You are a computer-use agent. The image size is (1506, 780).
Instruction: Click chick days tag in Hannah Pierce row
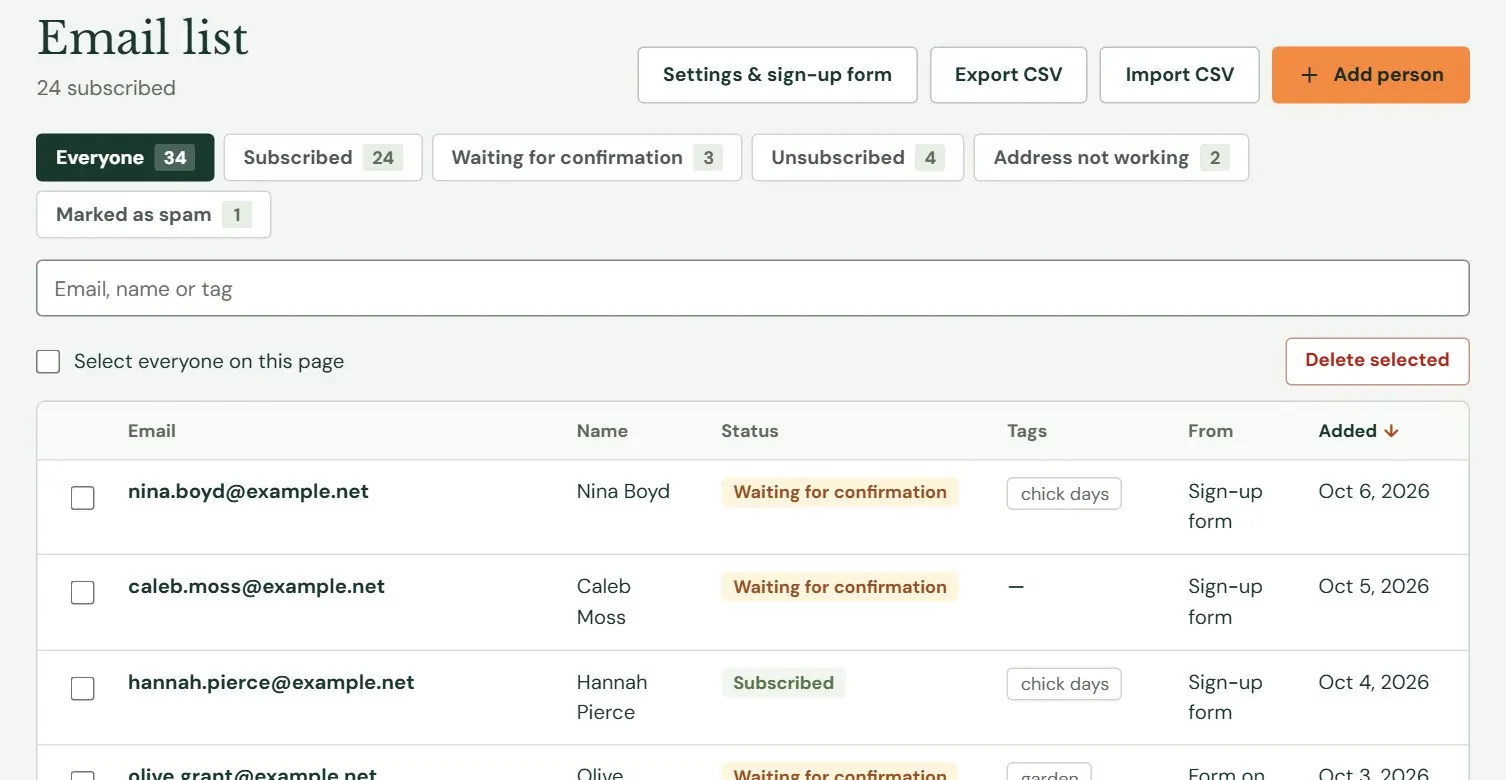pyautogui.click(x=1064, y=684)
